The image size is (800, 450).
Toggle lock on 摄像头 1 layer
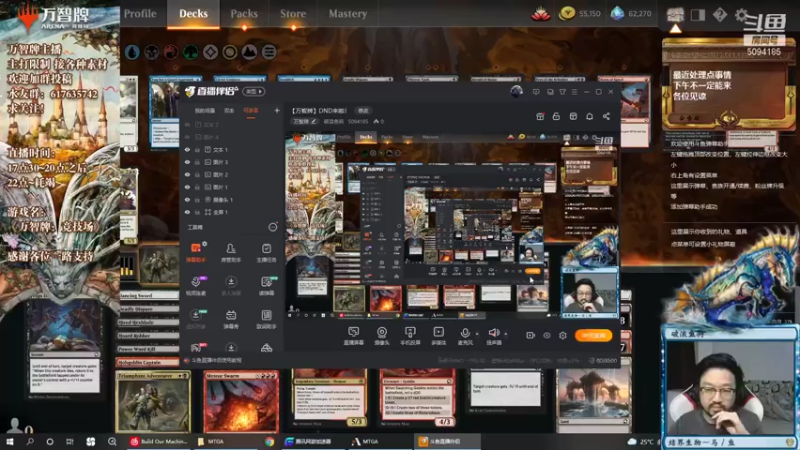point(197,199)
